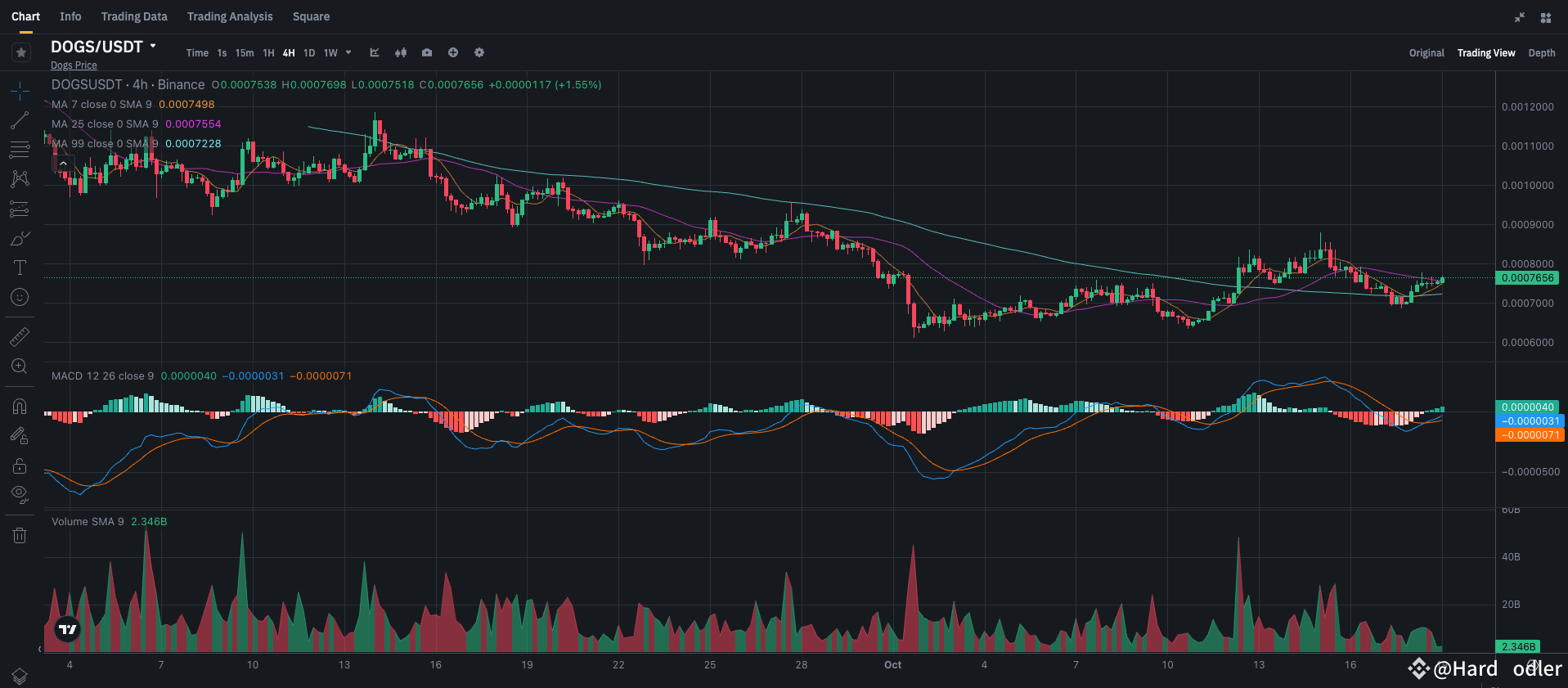Take a chart snapshot with camera icon

[x=427, y=52]
